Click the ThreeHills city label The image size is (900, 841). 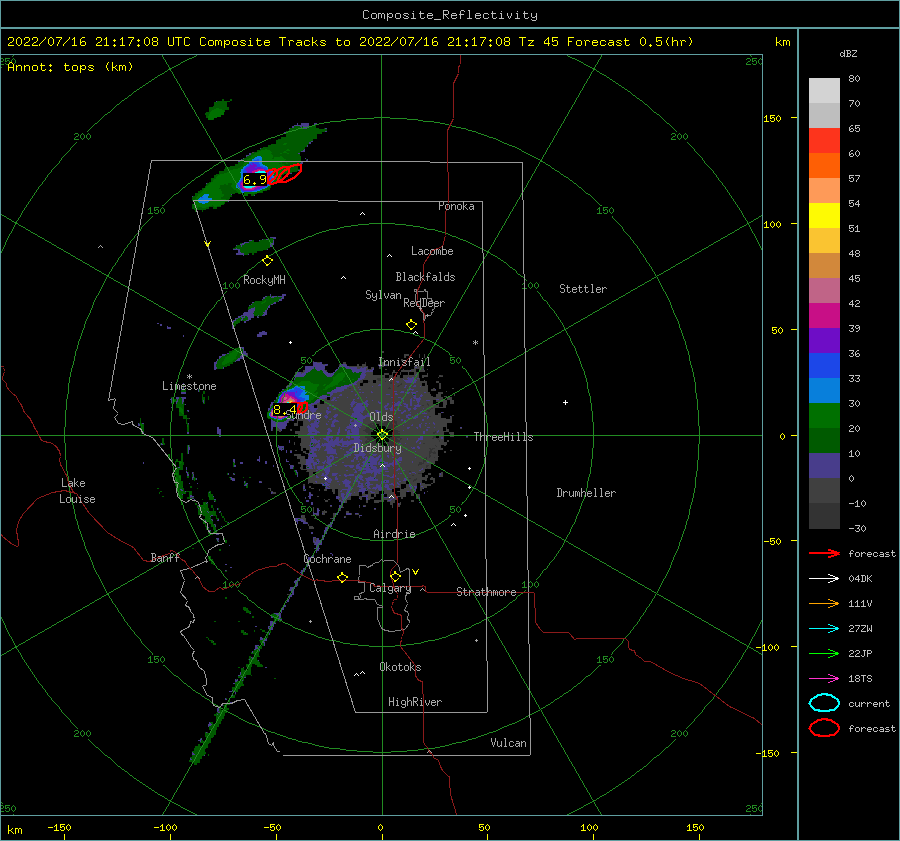(503, 437)
